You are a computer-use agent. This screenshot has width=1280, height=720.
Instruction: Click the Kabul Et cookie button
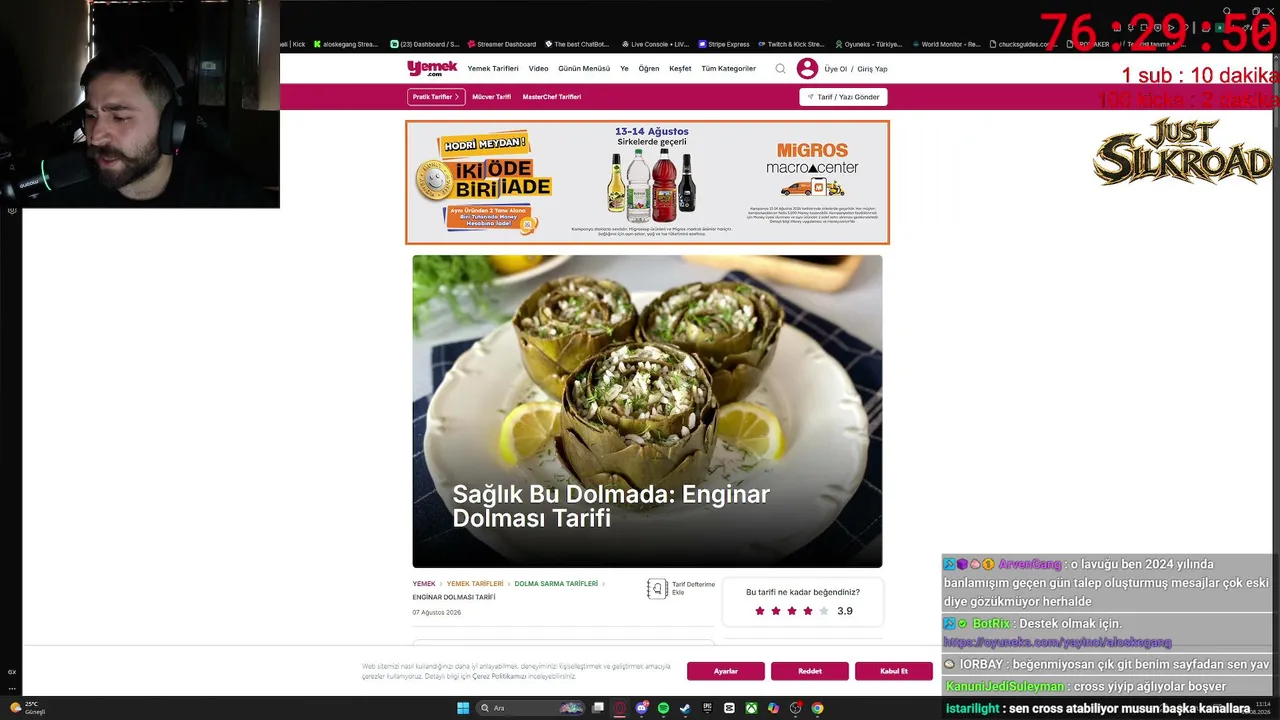point(894,671)
